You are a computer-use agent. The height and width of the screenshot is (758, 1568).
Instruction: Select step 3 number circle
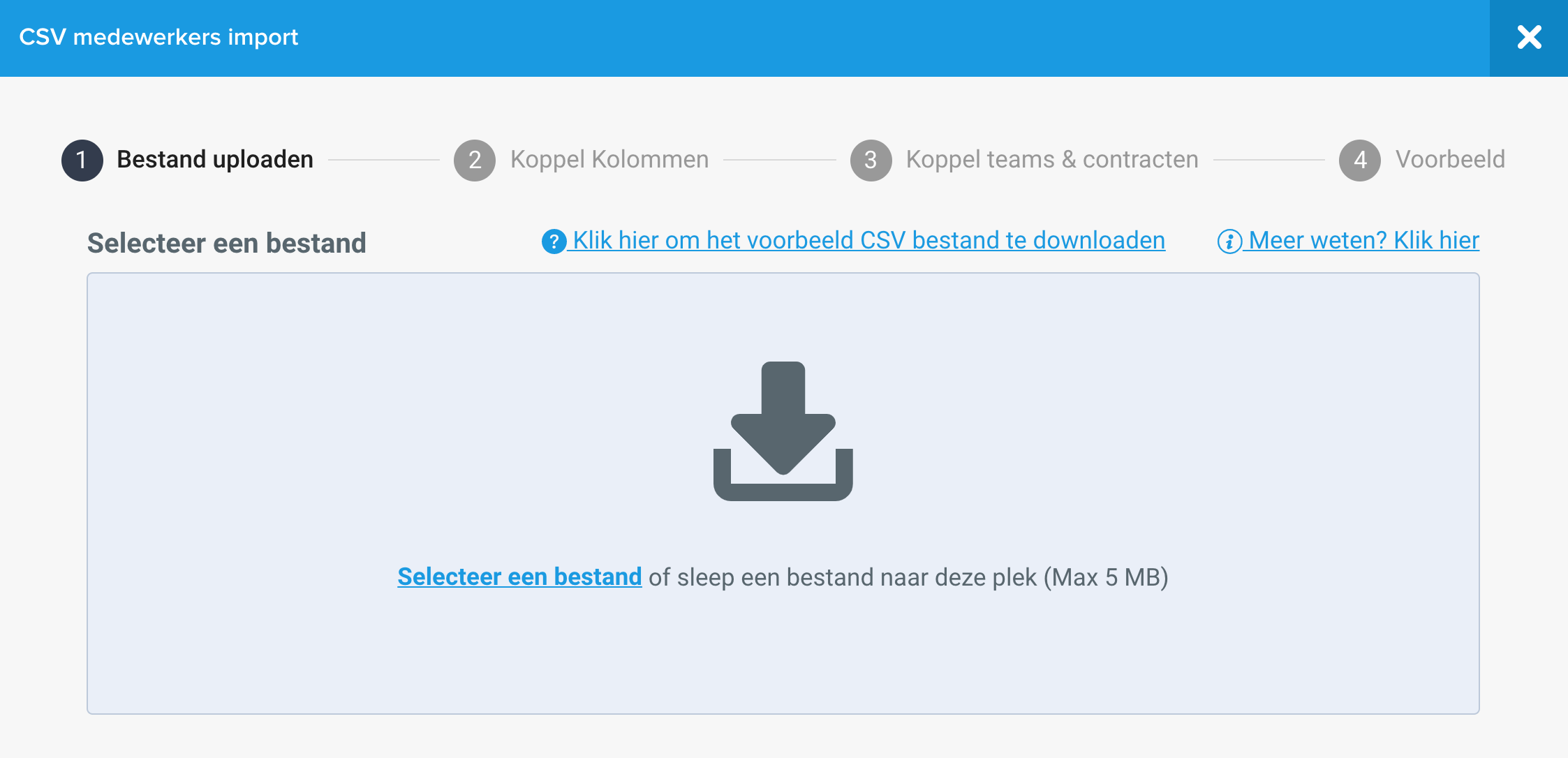coord(871,160)
